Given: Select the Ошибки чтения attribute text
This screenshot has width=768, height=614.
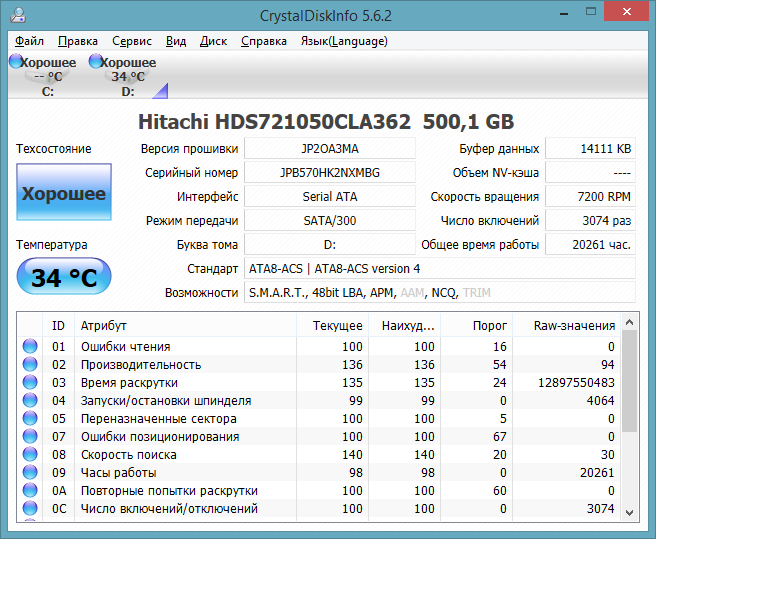Looking at the screenshot, I should [x=125, y=347].
